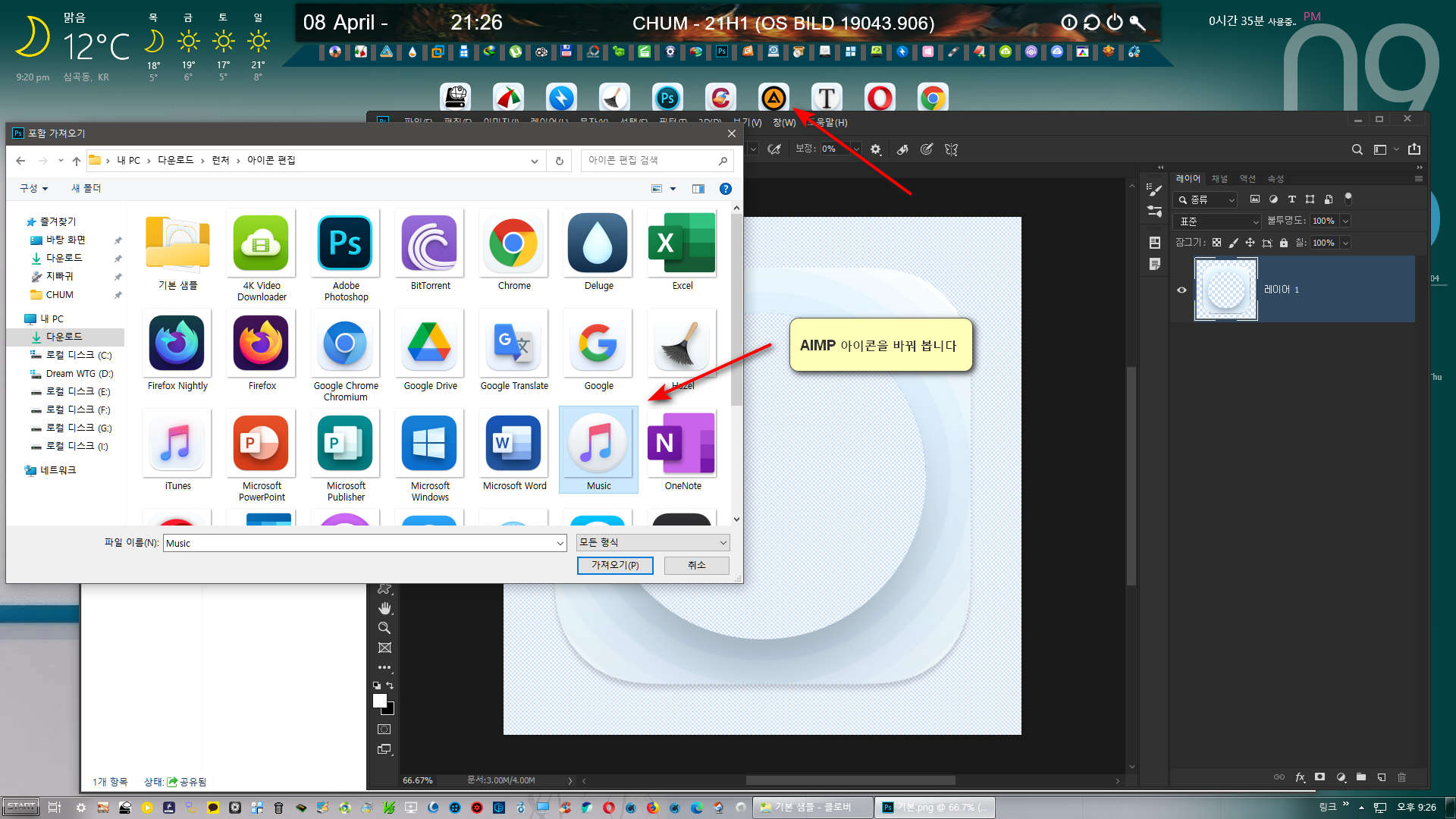
Task: Select the Music icon file
Action: pyautogui.click(x=598, y=450)
